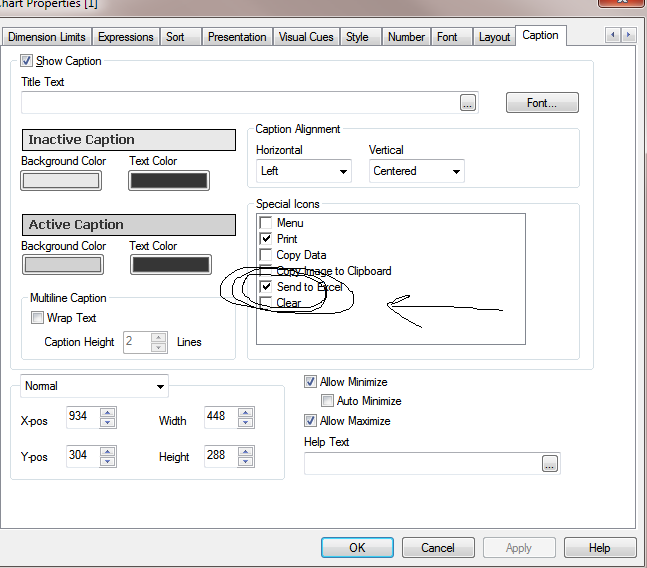This screenshot has height=568, width=647.
Task: Switch to the Presentation tab
Action: 237,37
